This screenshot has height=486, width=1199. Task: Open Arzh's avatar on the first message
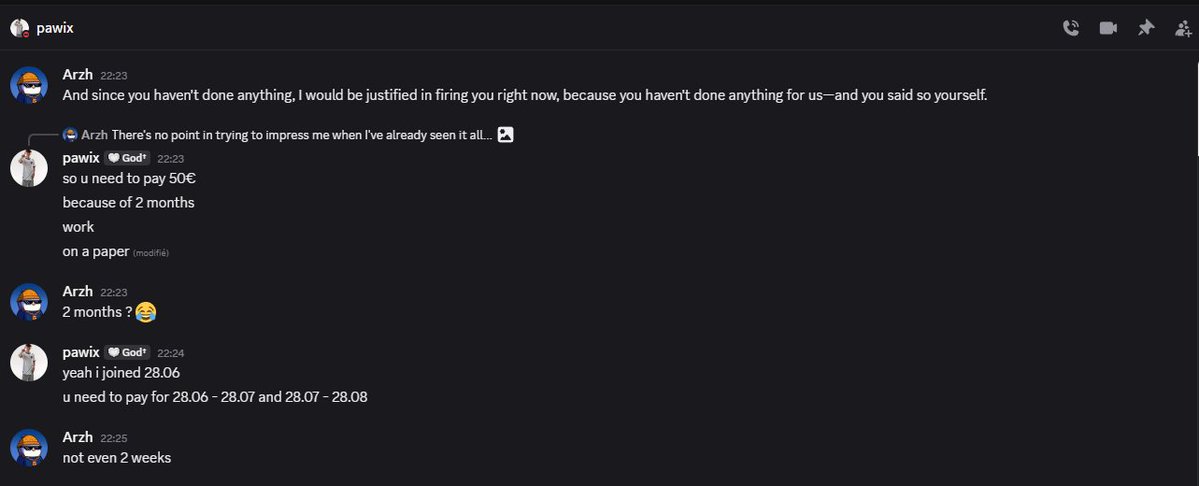29,84
